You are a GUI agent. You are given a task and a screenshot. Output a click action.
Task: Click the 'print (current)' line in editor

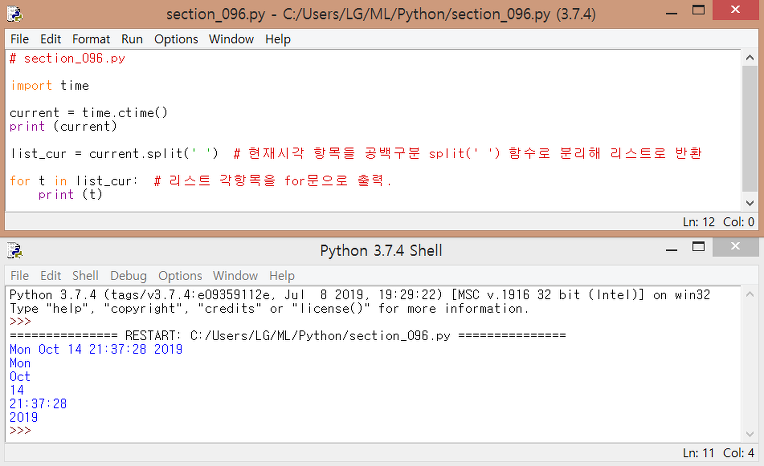coord(63,127)
